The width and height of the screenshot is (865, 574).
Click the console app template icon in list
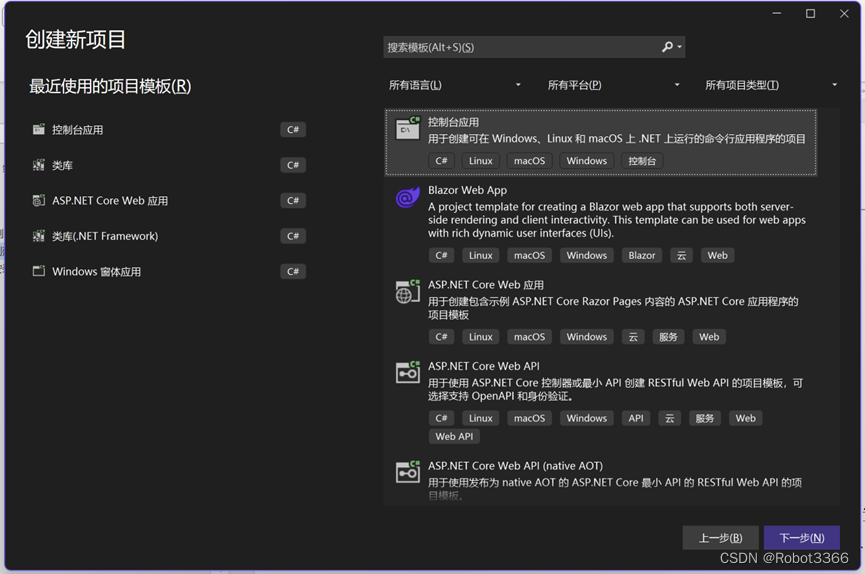(x=408, y=128)
